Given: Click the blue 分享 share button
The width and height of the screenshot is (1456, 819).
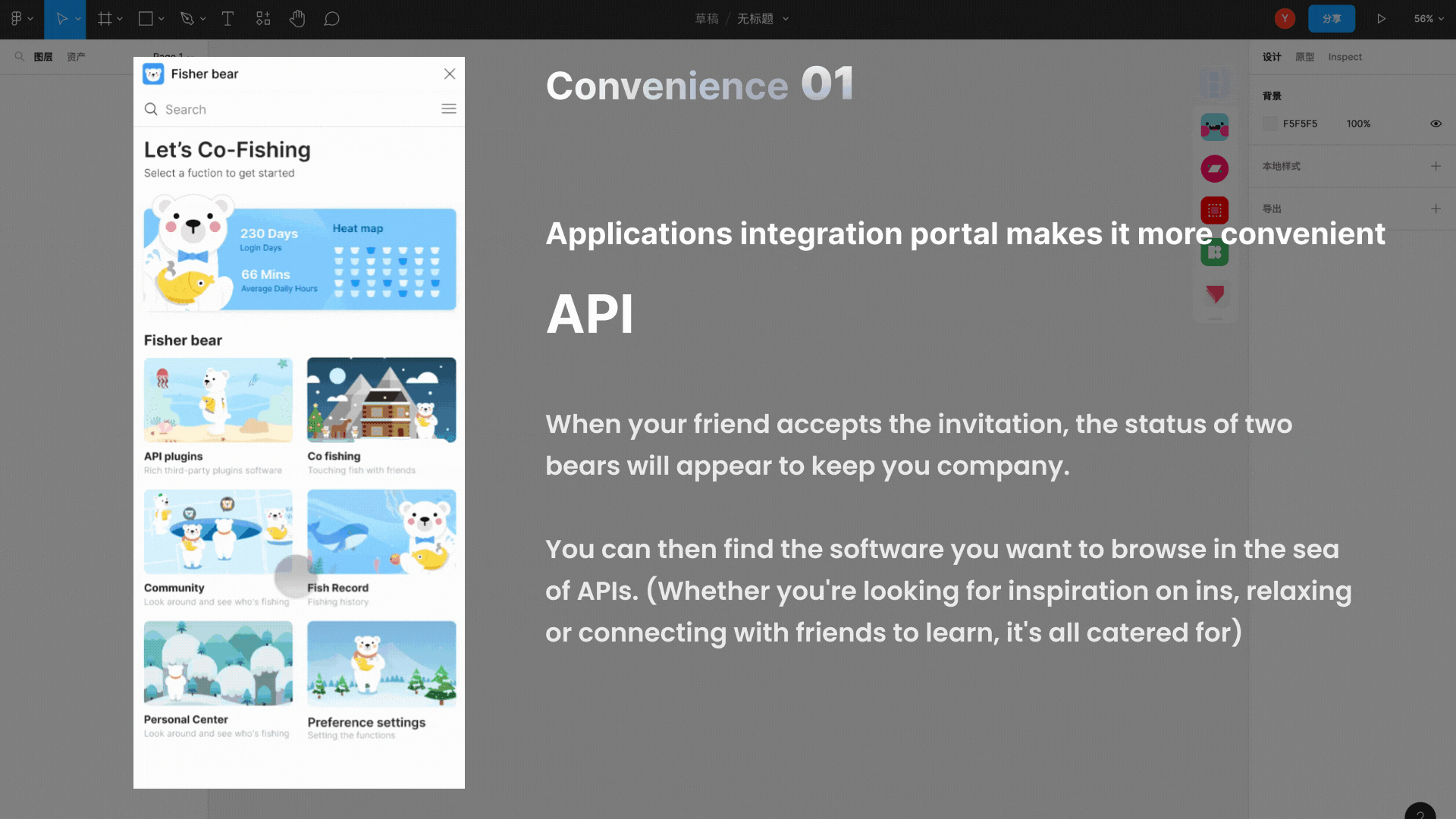Looking at the screenshot, I should click(x=1332, y=19).
